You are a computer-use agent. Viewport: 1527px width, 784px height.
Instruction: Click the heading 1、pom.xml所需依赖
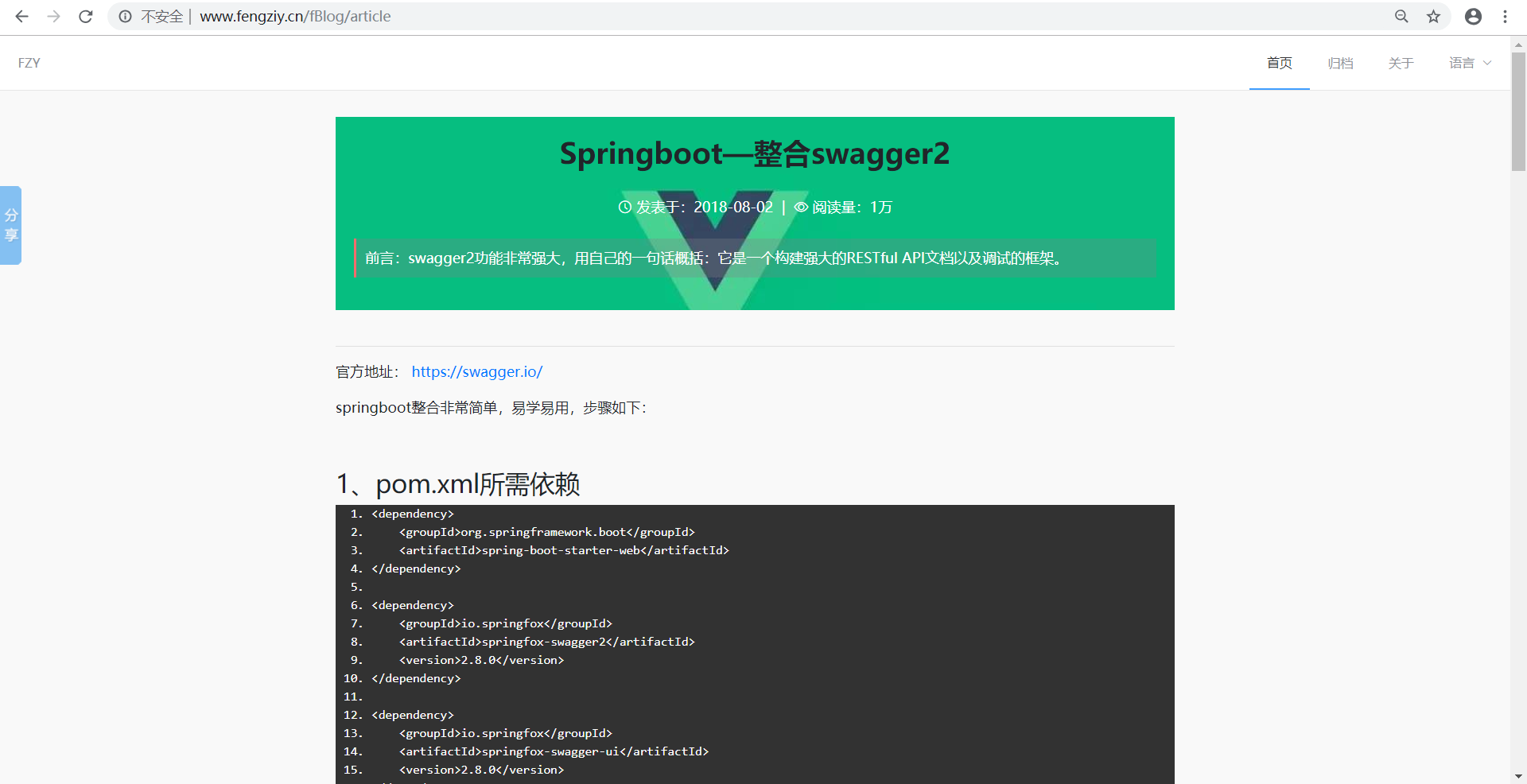point(458,483)
